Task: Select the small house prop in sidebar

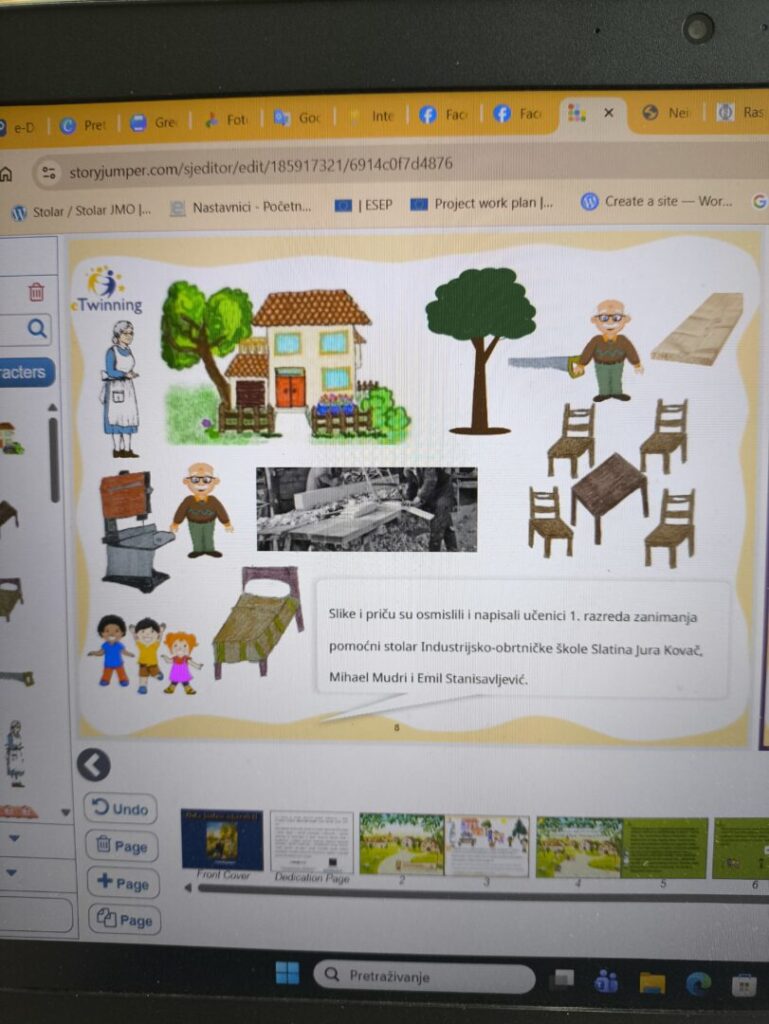Action: (10, 438)
